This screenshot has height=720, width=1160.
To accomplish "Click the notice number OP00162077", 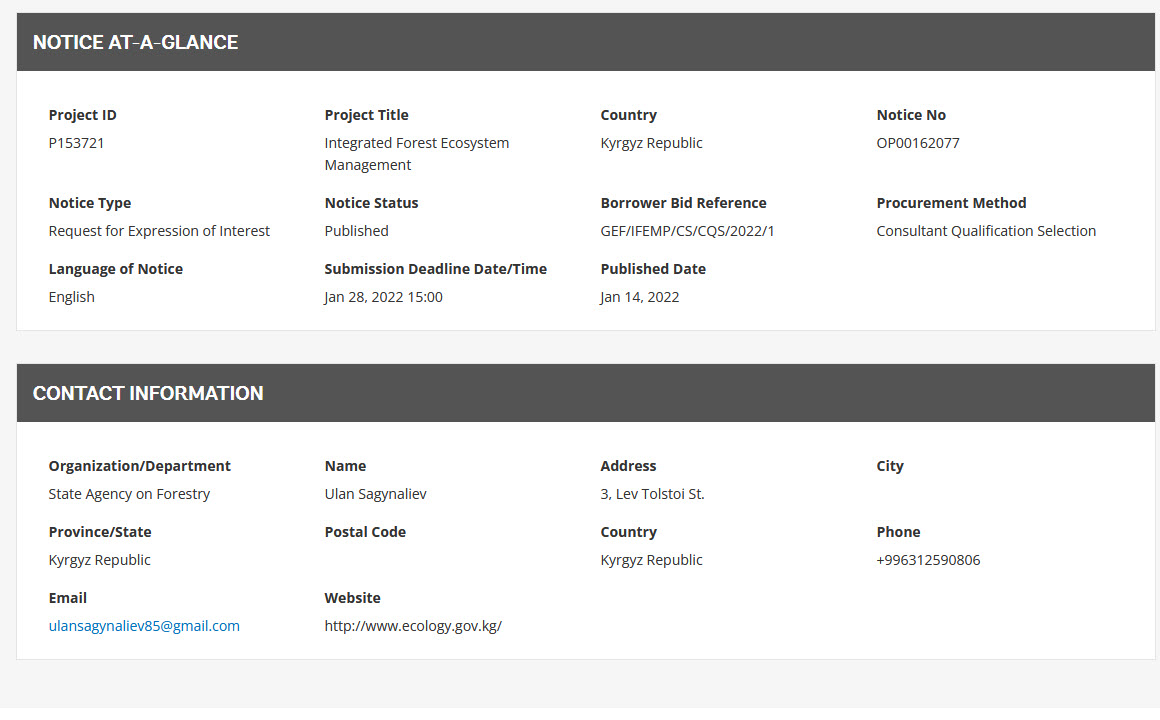I will click(917, 143).
